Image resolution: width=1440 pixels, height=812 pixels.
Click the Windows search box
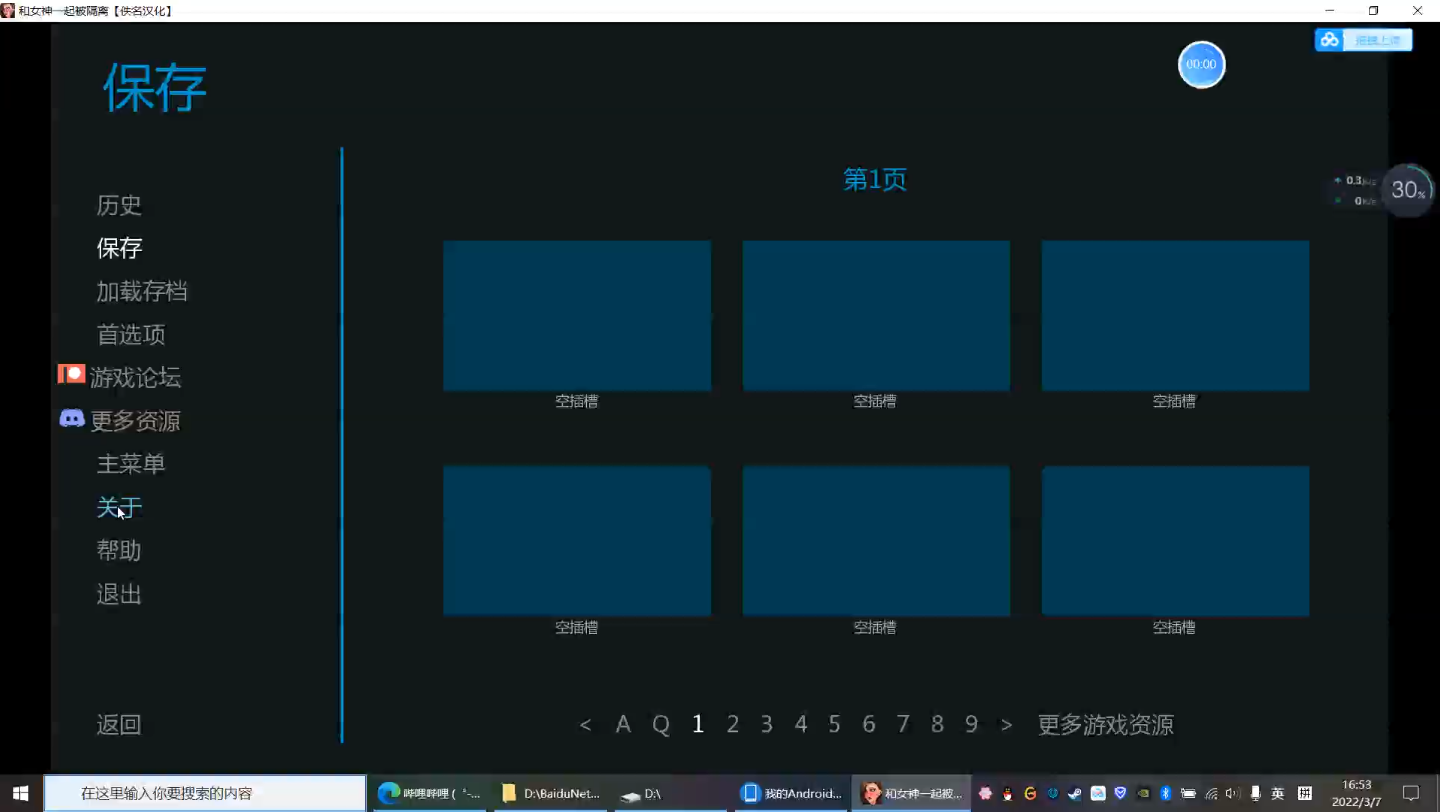click(x=205, y=793)
